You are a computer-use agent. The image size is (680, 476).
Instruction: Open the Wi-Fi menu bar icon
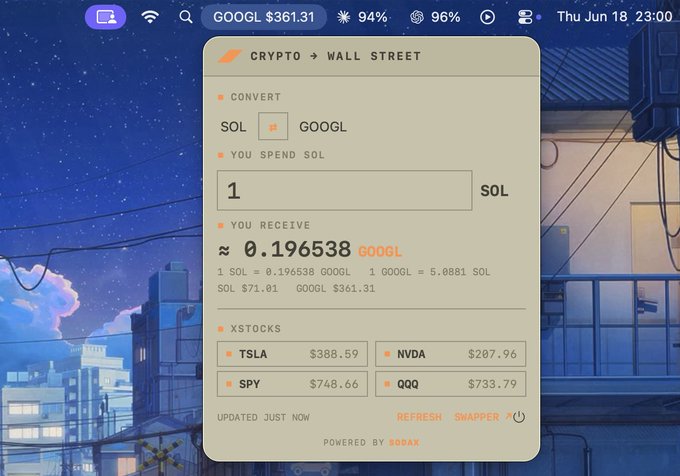point(150,17)
